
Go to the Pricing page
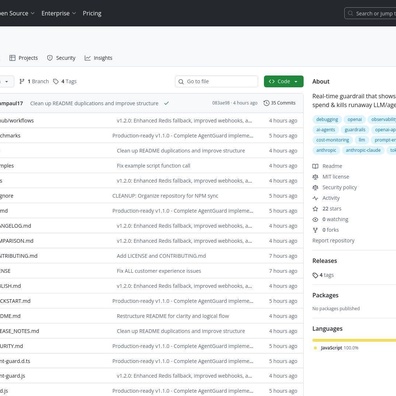point(92,13)
